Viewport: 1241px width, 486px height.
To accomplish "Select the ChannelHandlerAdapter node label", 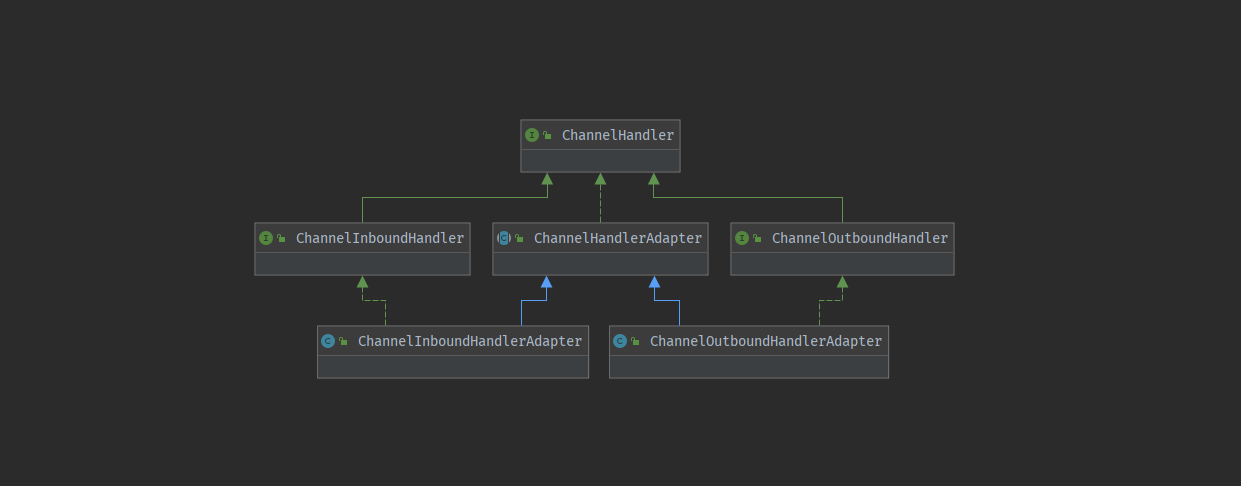I will 617,238.
